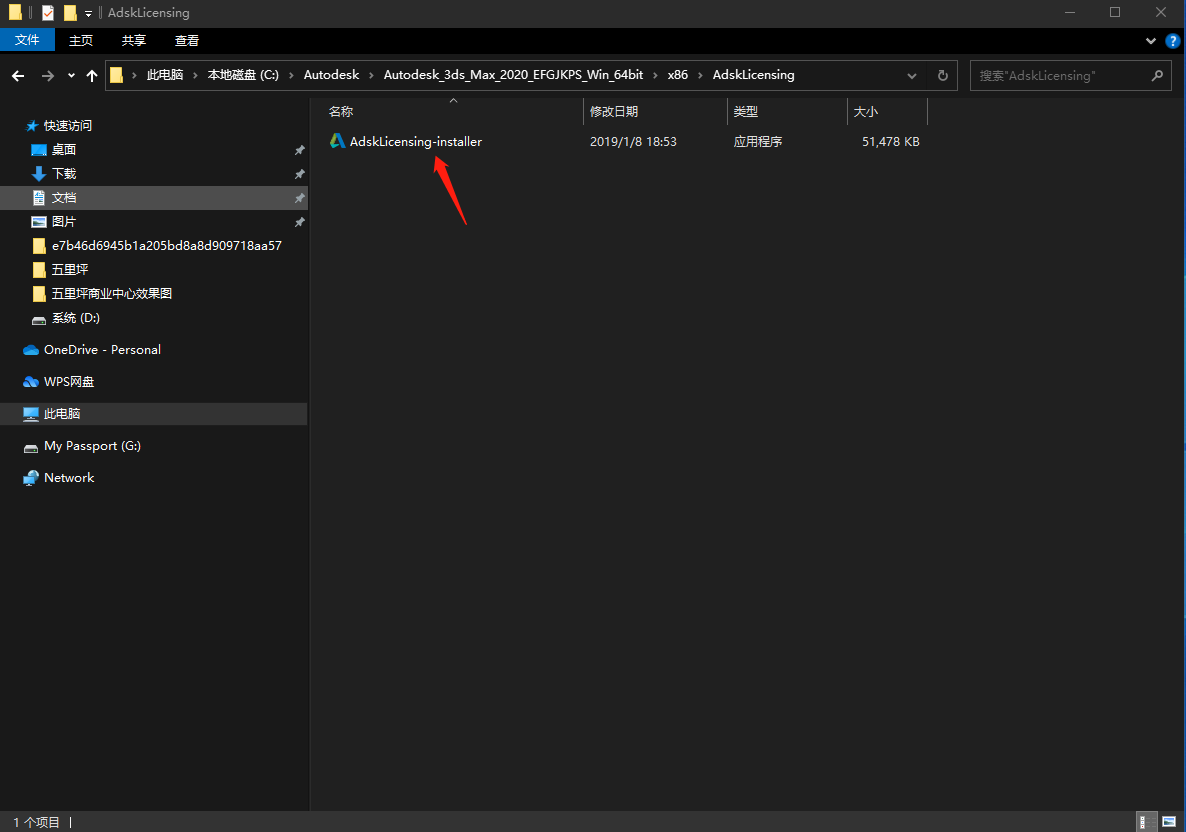Click the search magnifier icon
The height and width of the screenshot is (832, 1186).
click(1157, 76)
